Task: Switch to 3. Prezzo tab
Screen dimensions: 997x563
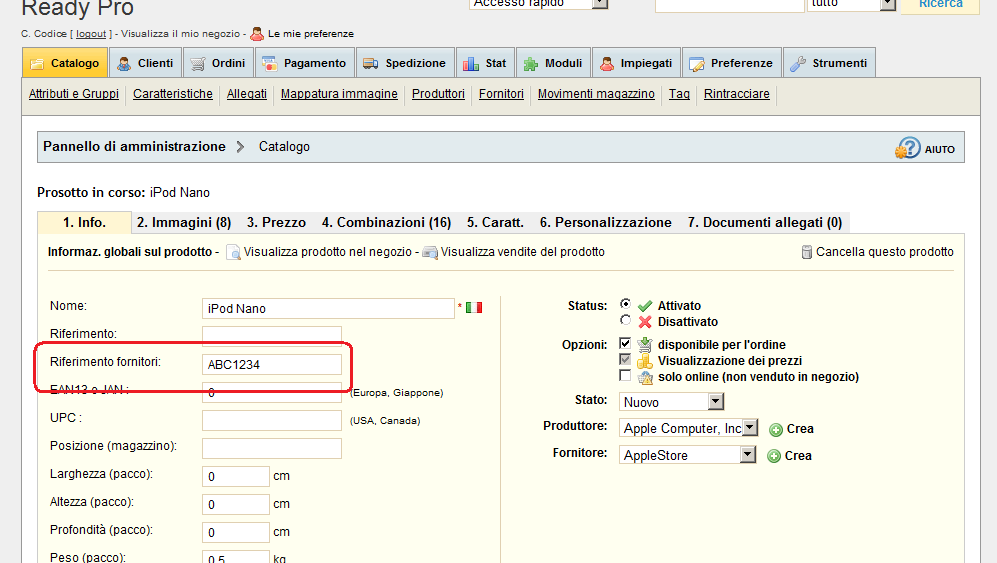Action: coord(277,223)
